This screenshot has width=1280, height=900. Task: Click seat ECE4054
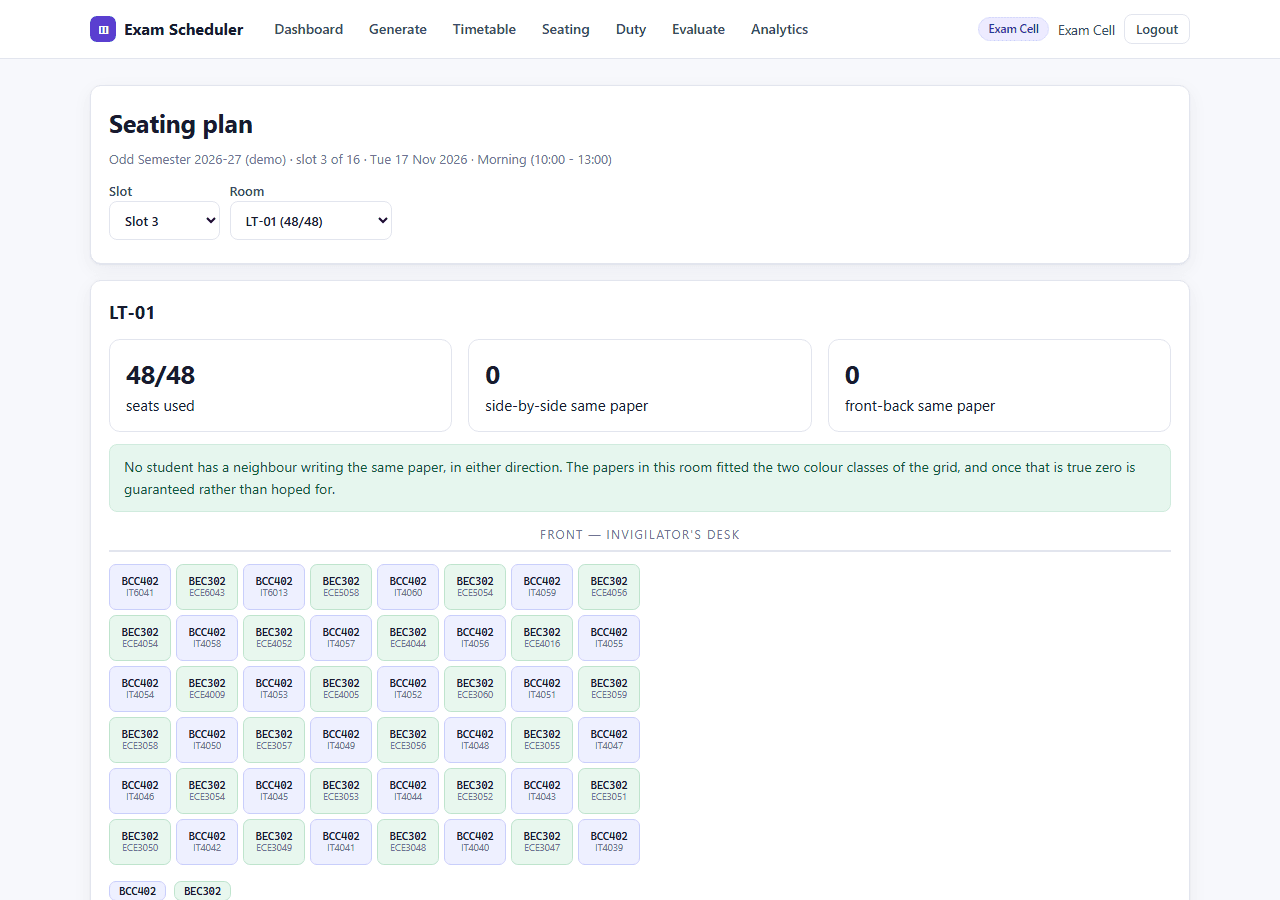[x=140, y=638]
